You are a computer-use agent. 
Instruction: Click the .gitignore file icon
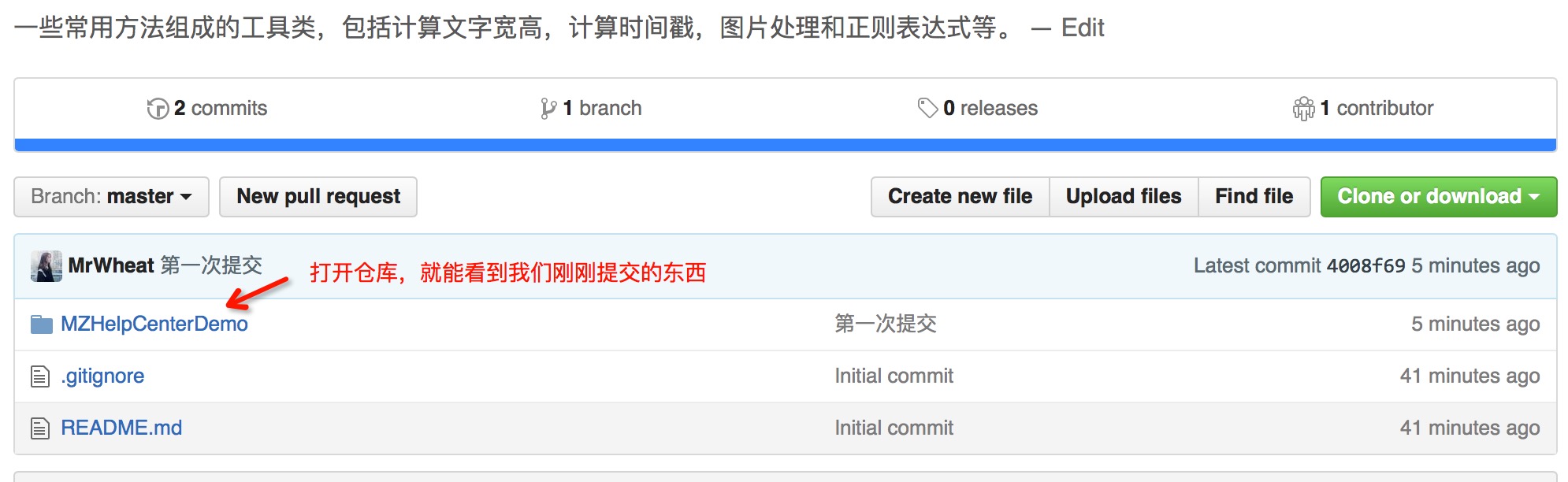[x=40, y=376]
